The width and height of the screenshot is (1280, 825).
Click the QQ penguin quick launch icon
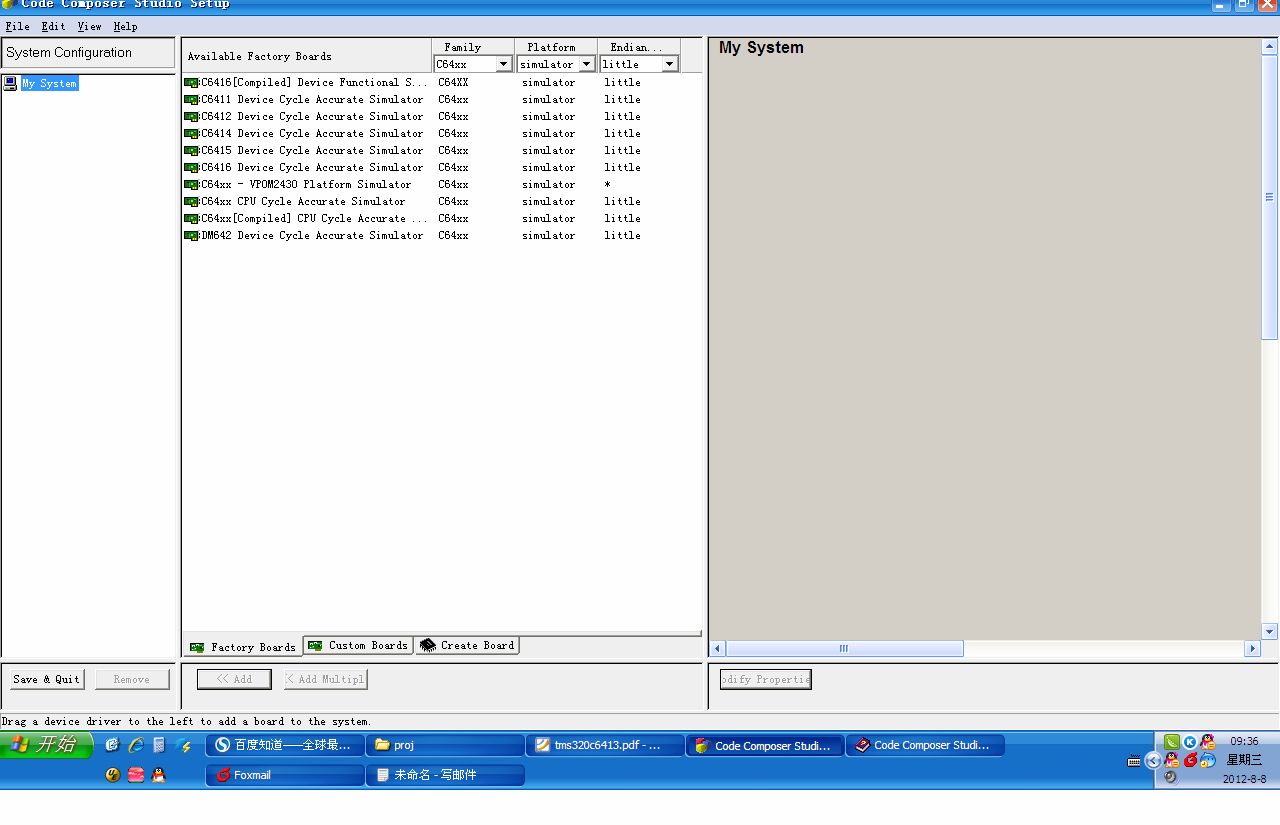coord(158,775)
